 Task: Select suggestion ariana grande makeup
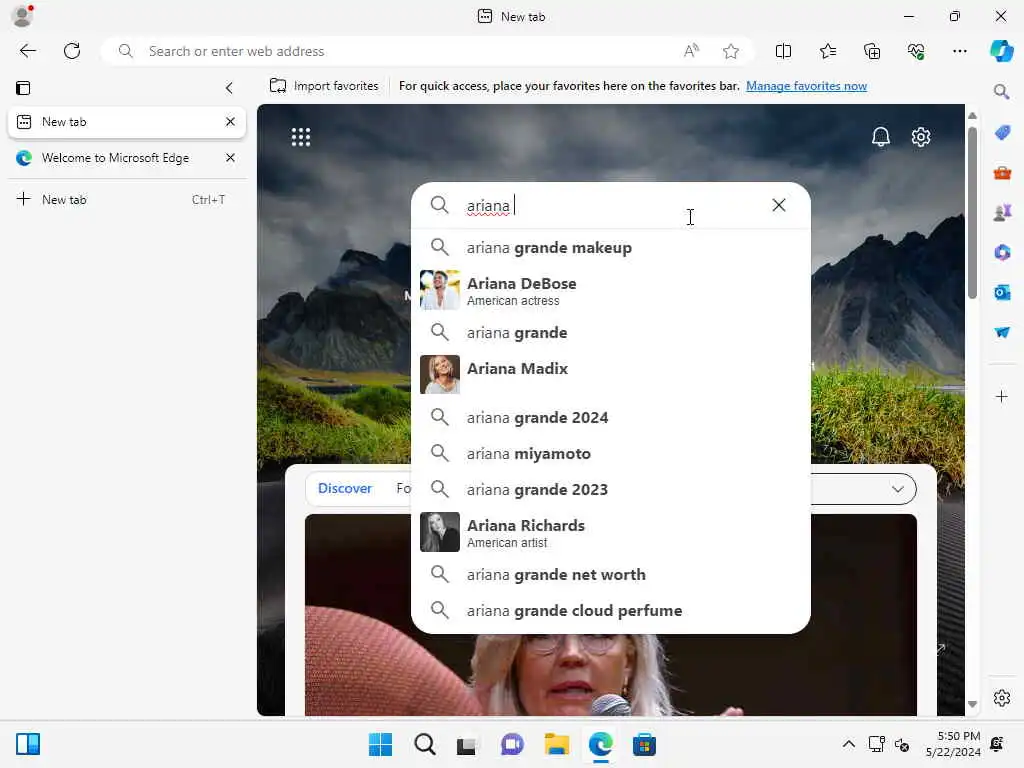(x=611, y=248)
